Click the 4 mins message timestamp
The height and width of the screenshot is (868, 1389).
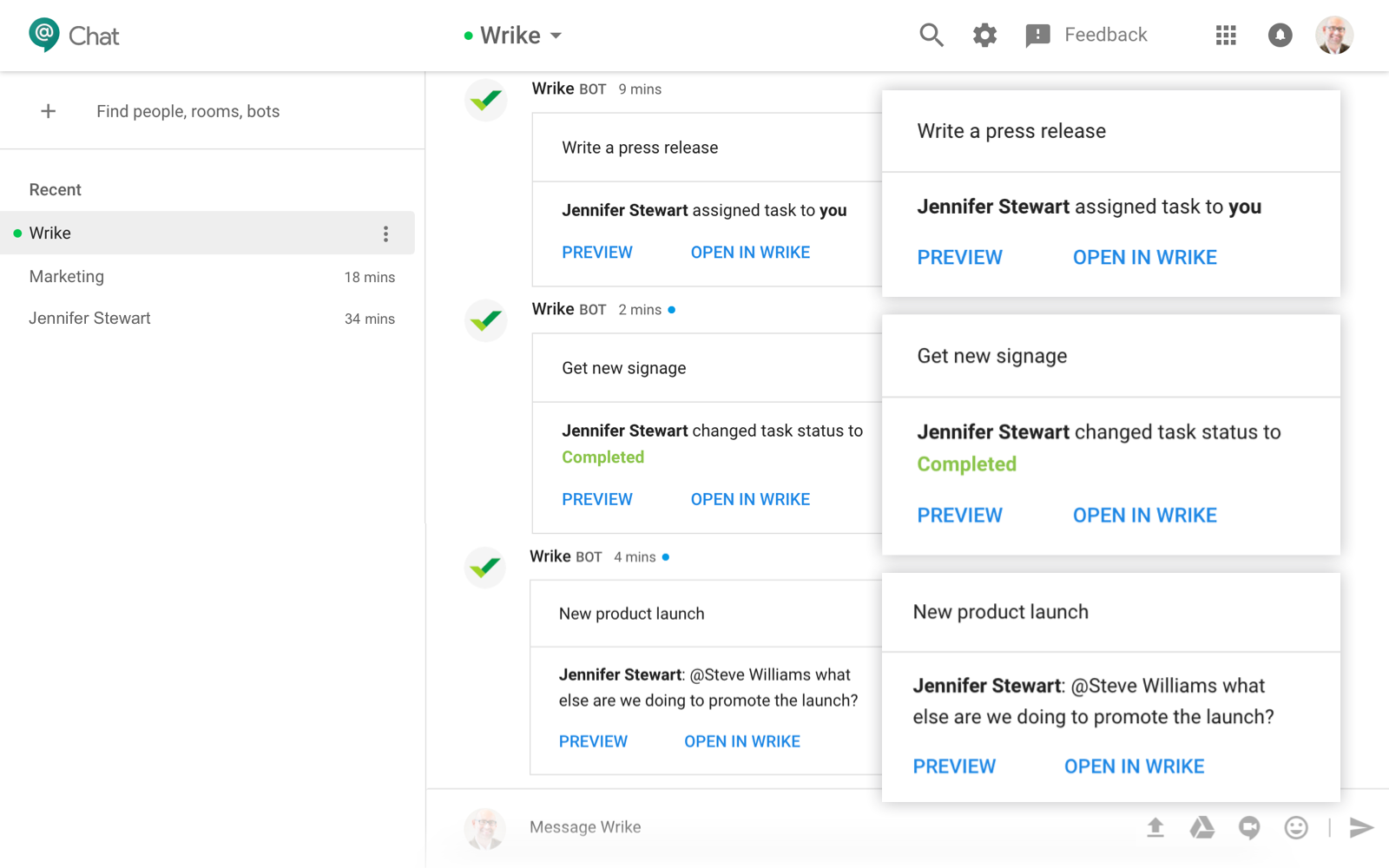[635, 557]
